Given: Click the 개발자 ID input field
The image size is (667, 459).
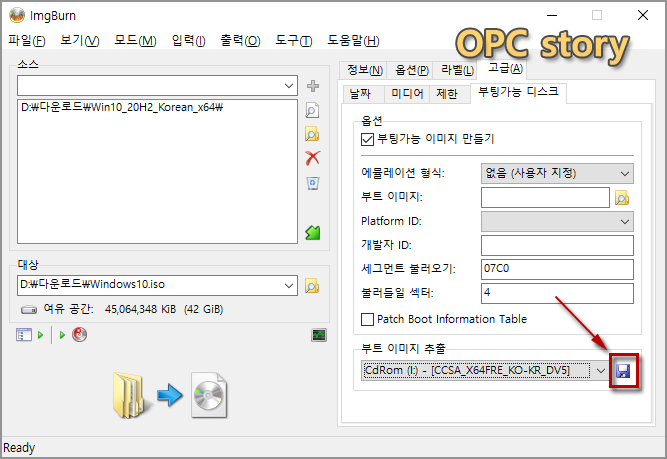Looking at the screenshot, I should tap(557, 245).
